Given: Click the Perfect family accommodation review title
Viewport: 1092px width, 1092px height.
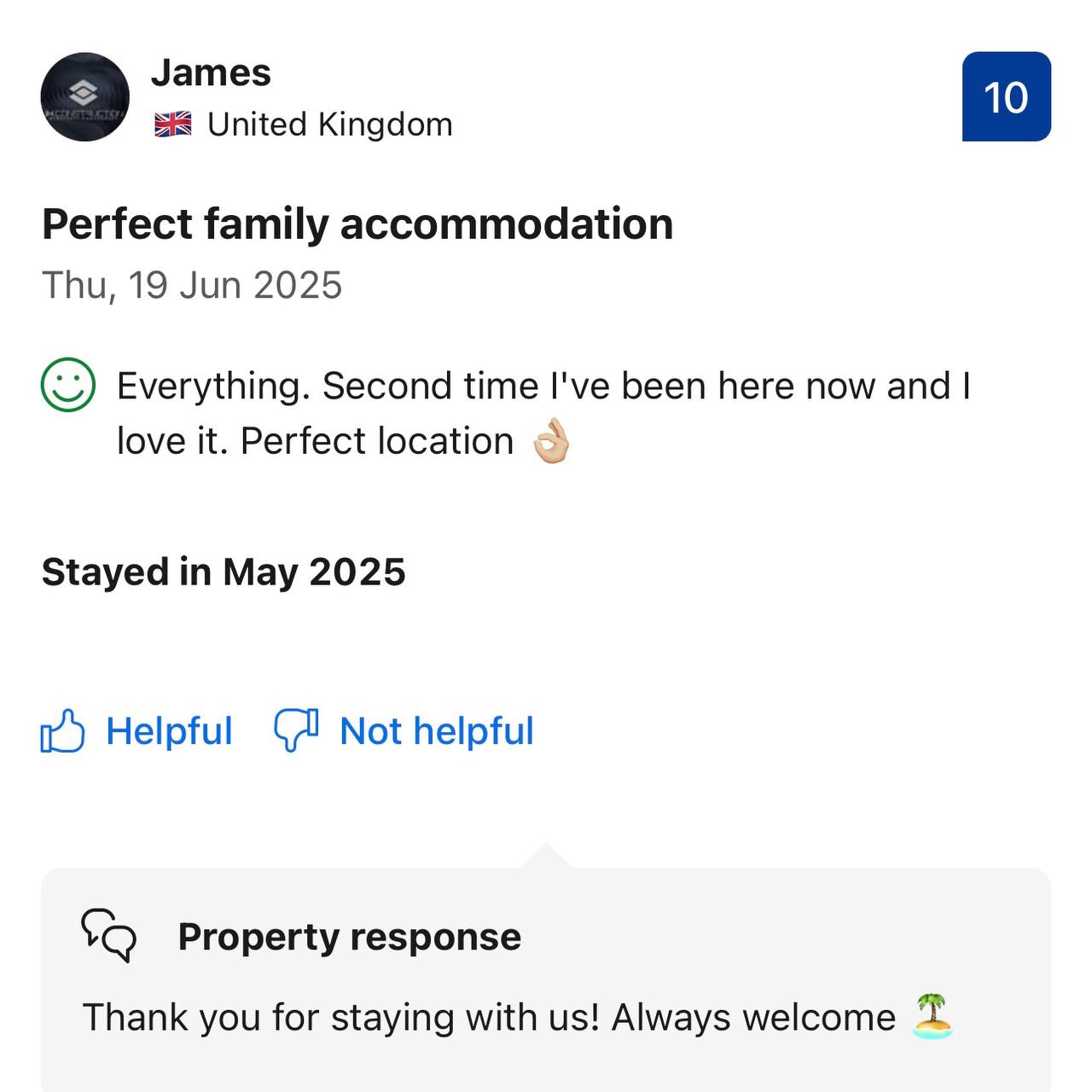Looking at the screenshot, I should point(357,224).
